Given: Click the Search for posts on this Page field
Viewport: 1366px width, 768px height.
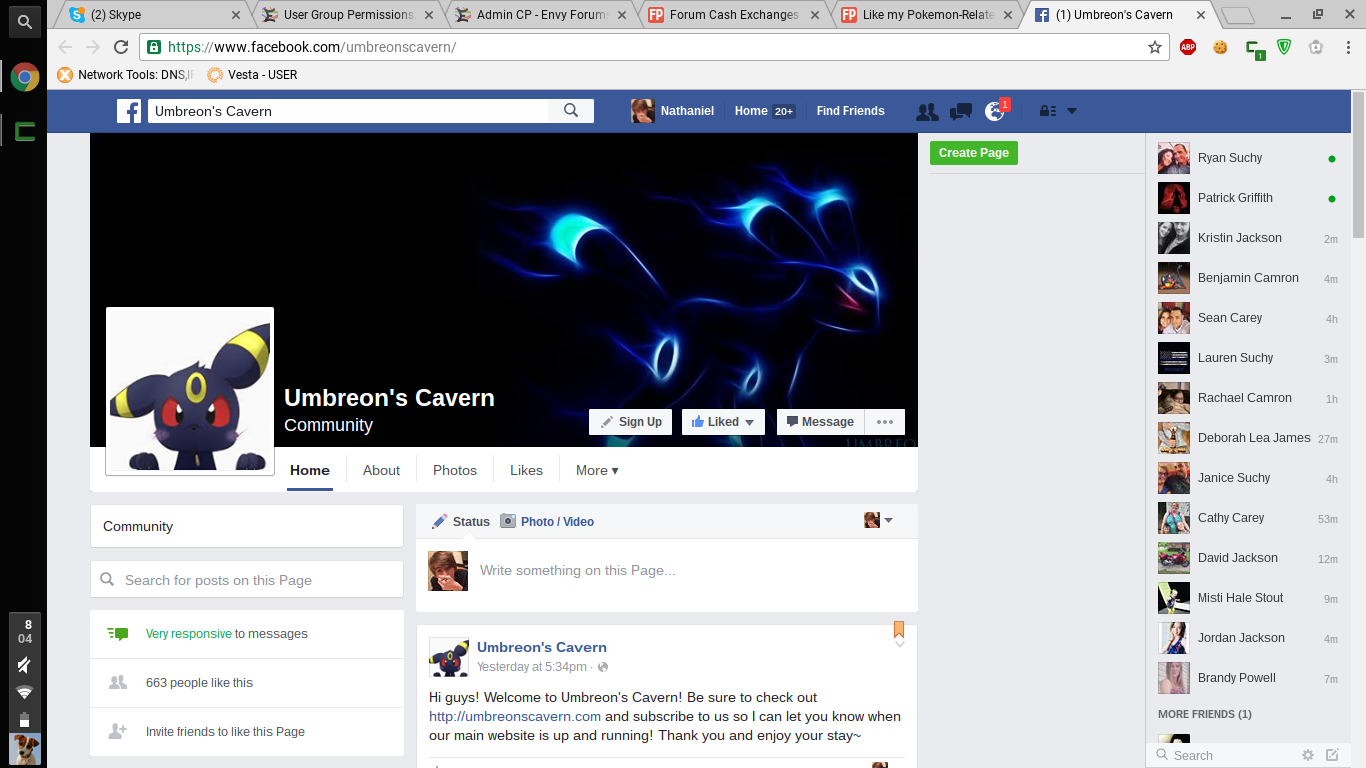Looking at the screenshot, I should click(247, 580).
